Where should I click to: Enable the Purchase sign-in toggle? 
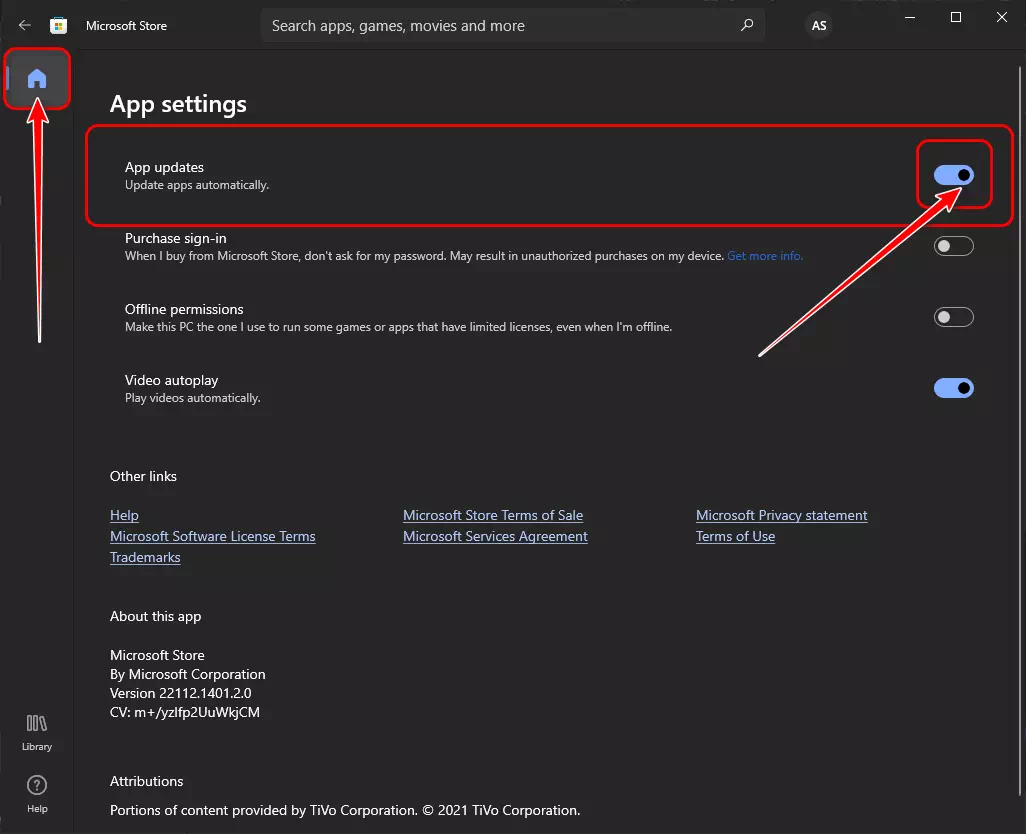pyautogui.click(x=953, y=246)
